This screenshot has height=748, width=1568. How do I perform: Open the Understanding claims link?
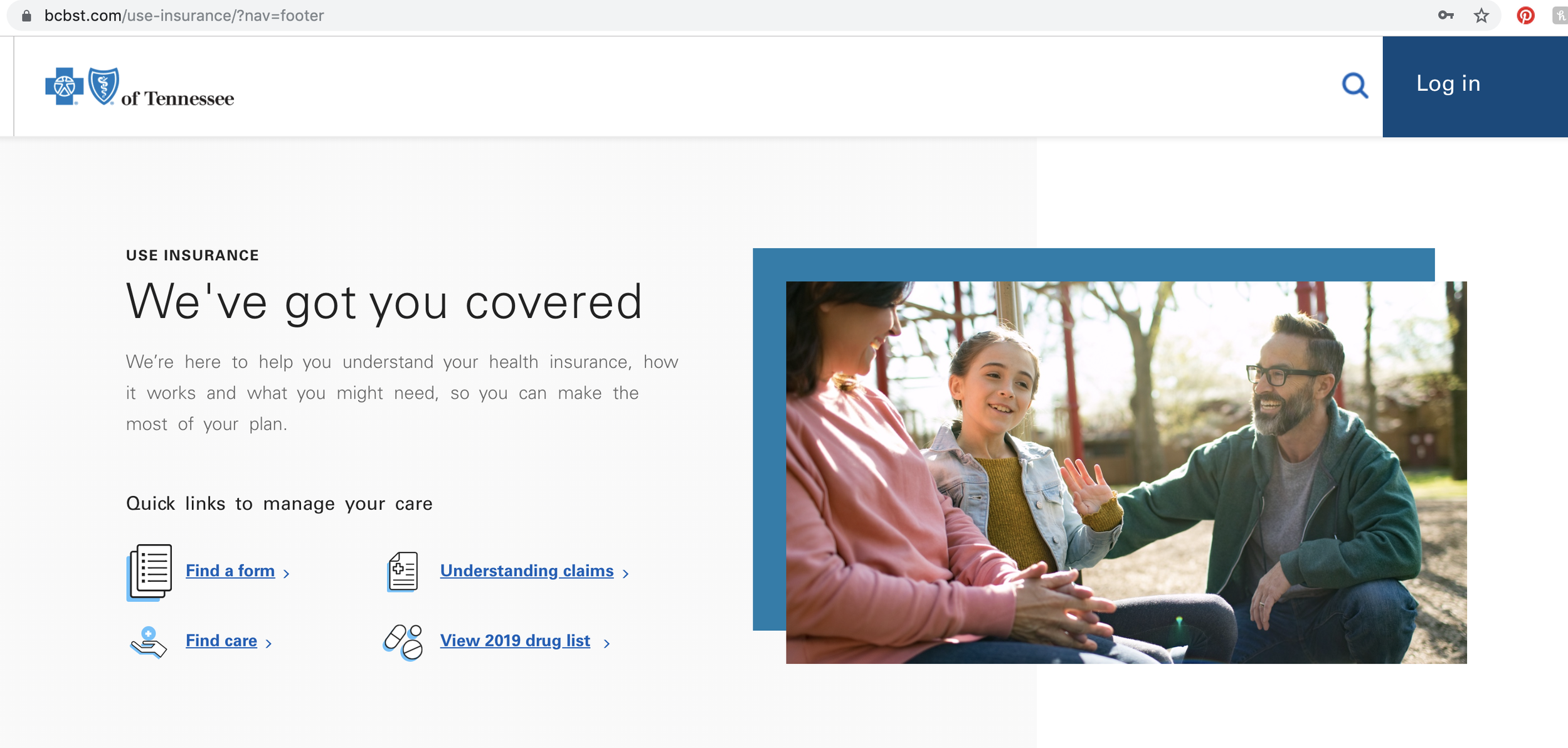tap(527, 571)
